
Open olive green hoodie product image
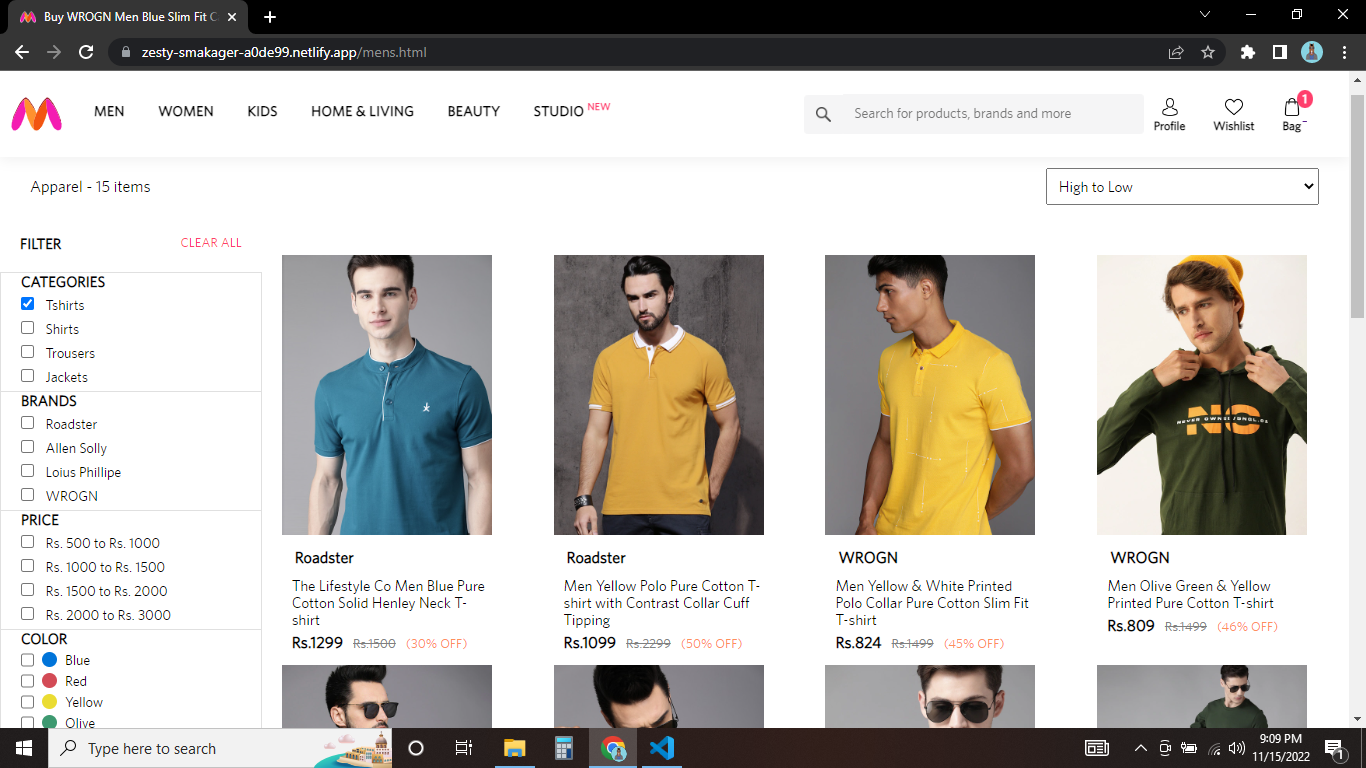point(1202,395)
